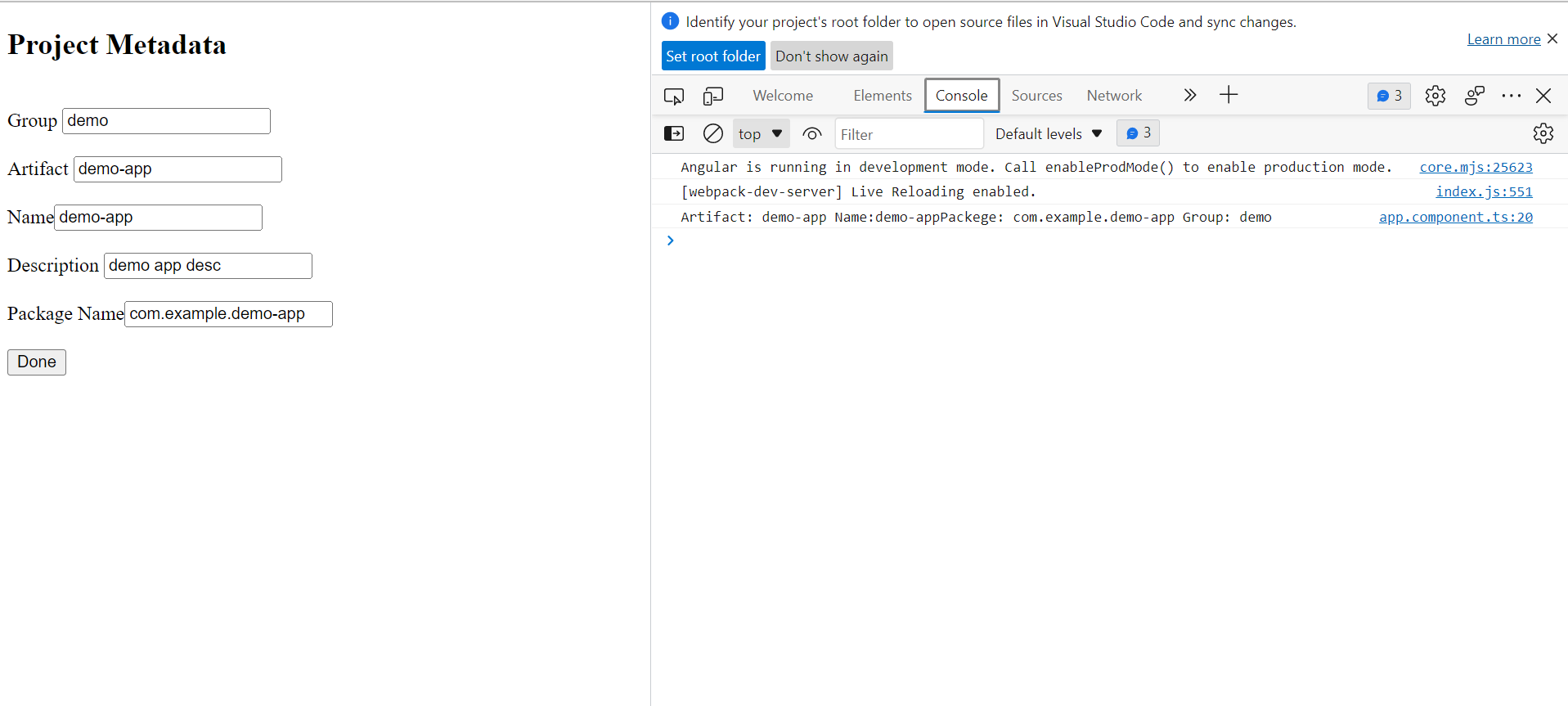Switch to the Elements tab

pos(883,96)
